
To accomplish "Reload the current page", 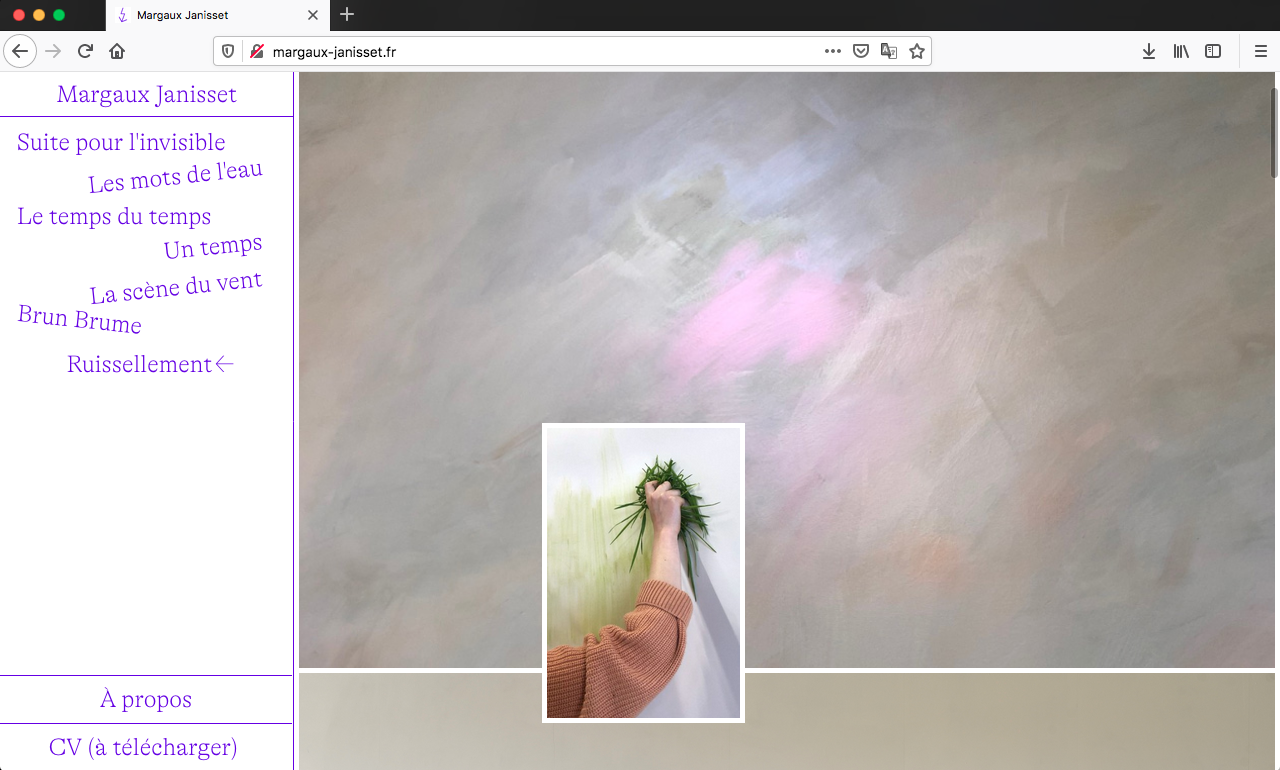I will [x=86, y=51].
